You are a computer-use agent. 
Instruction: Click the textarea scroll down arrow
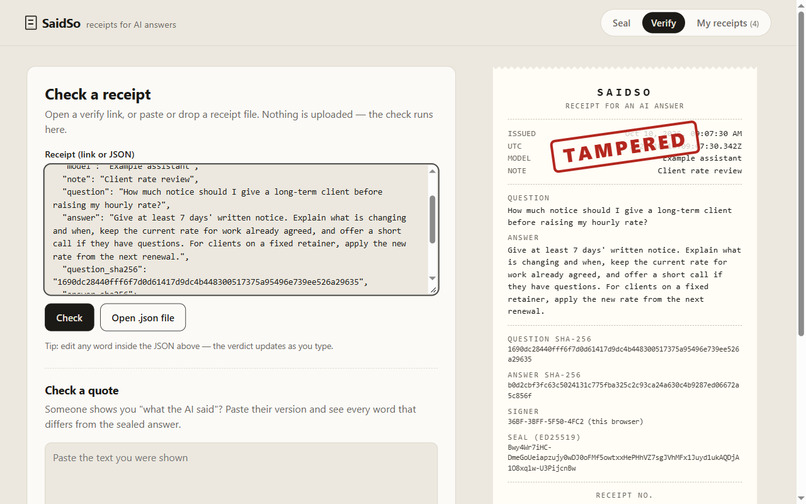pos(432,278)
